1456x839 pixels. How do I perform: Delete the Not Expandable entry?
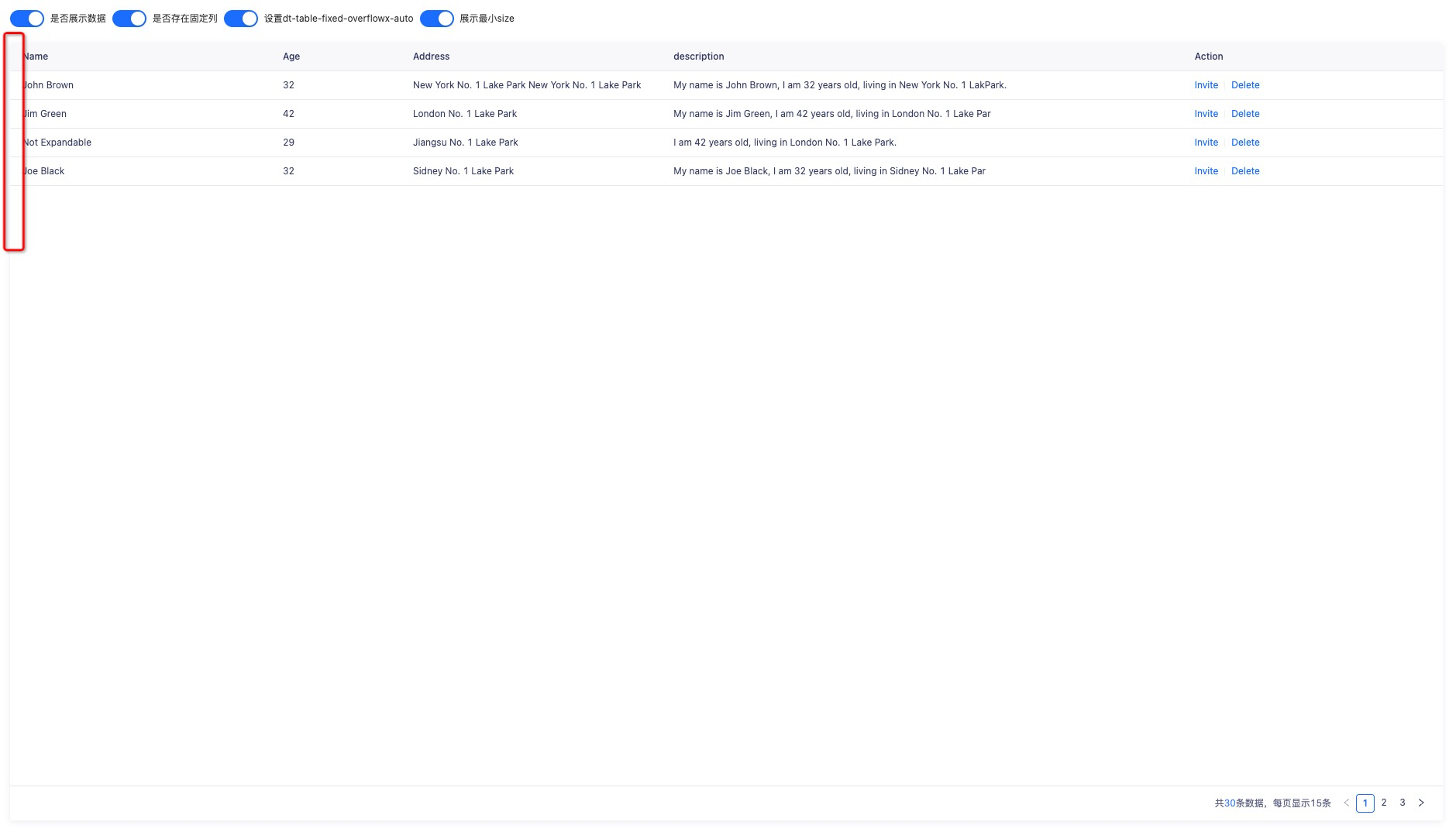click(1245, 143)
